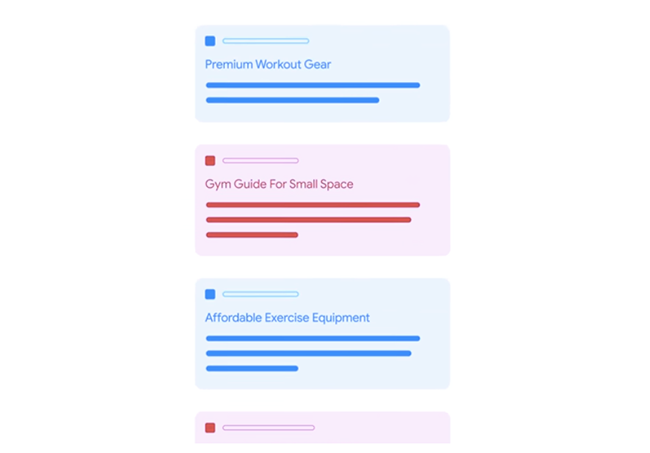Click second blue line under Affordable Exercise Equipment
Screen dimensions: 650x453
(x=308, y=354)
